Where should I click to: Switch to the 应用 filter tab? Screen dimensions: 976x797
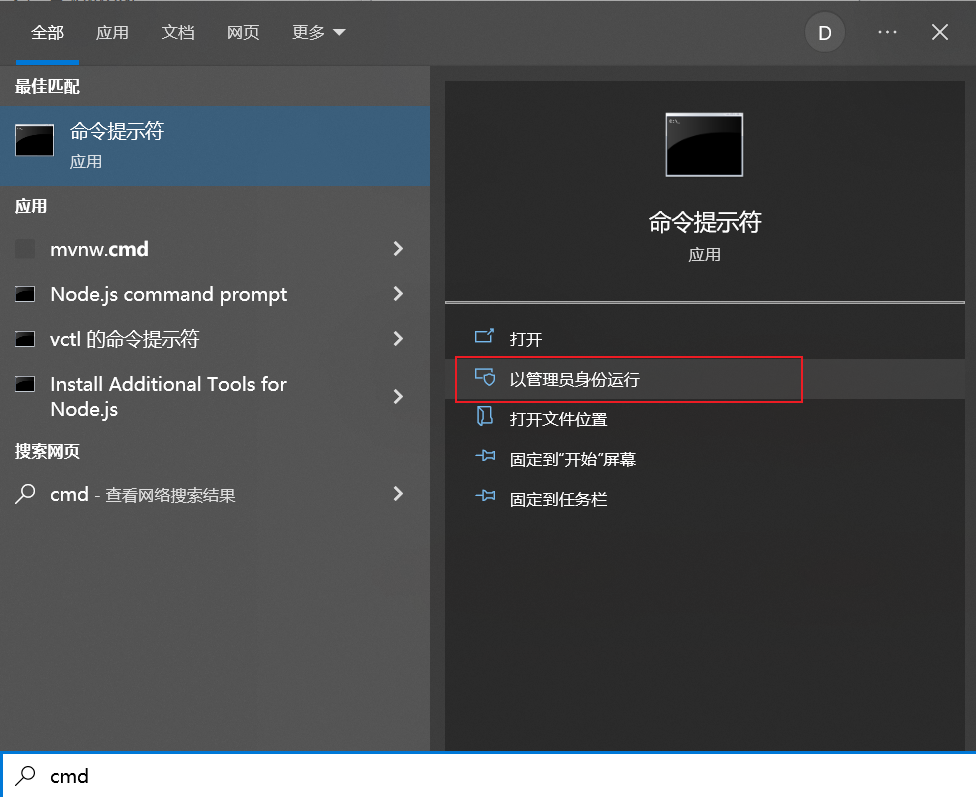[112, 32]
